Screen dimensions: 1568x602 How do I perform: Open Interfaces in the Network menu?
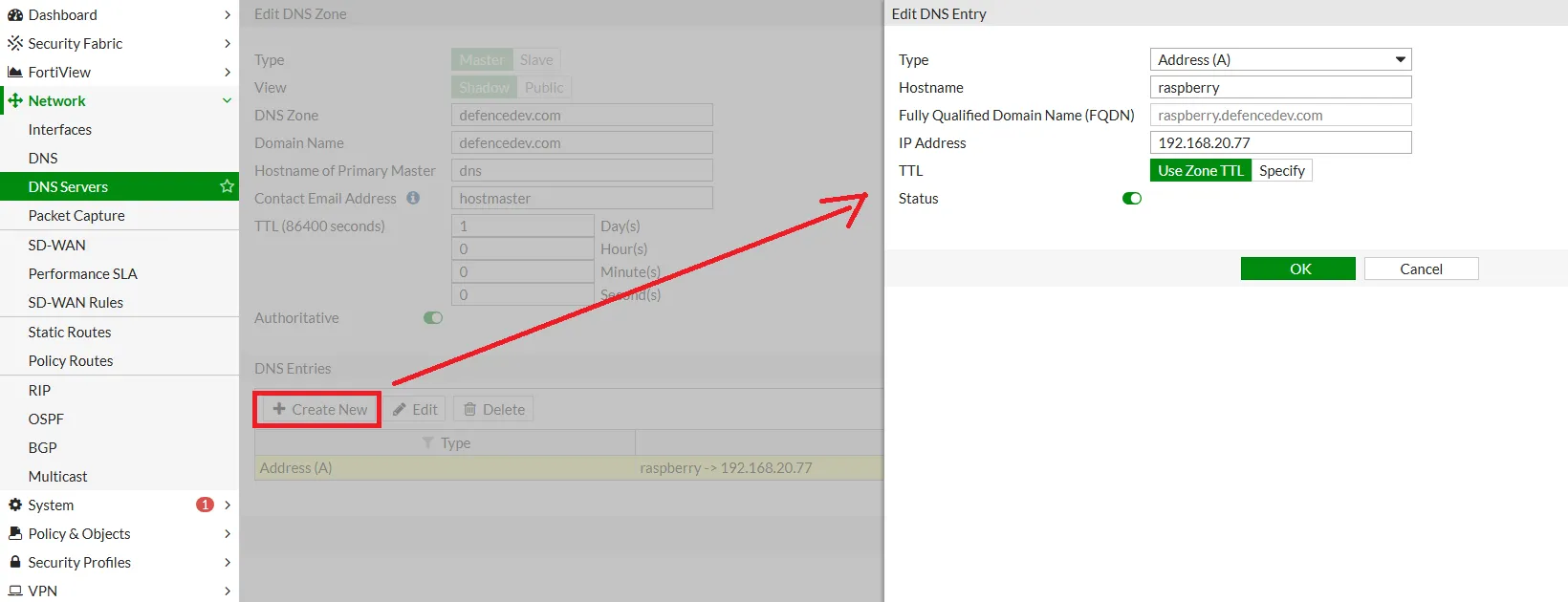pyautogui.click(x=60, y=130)
